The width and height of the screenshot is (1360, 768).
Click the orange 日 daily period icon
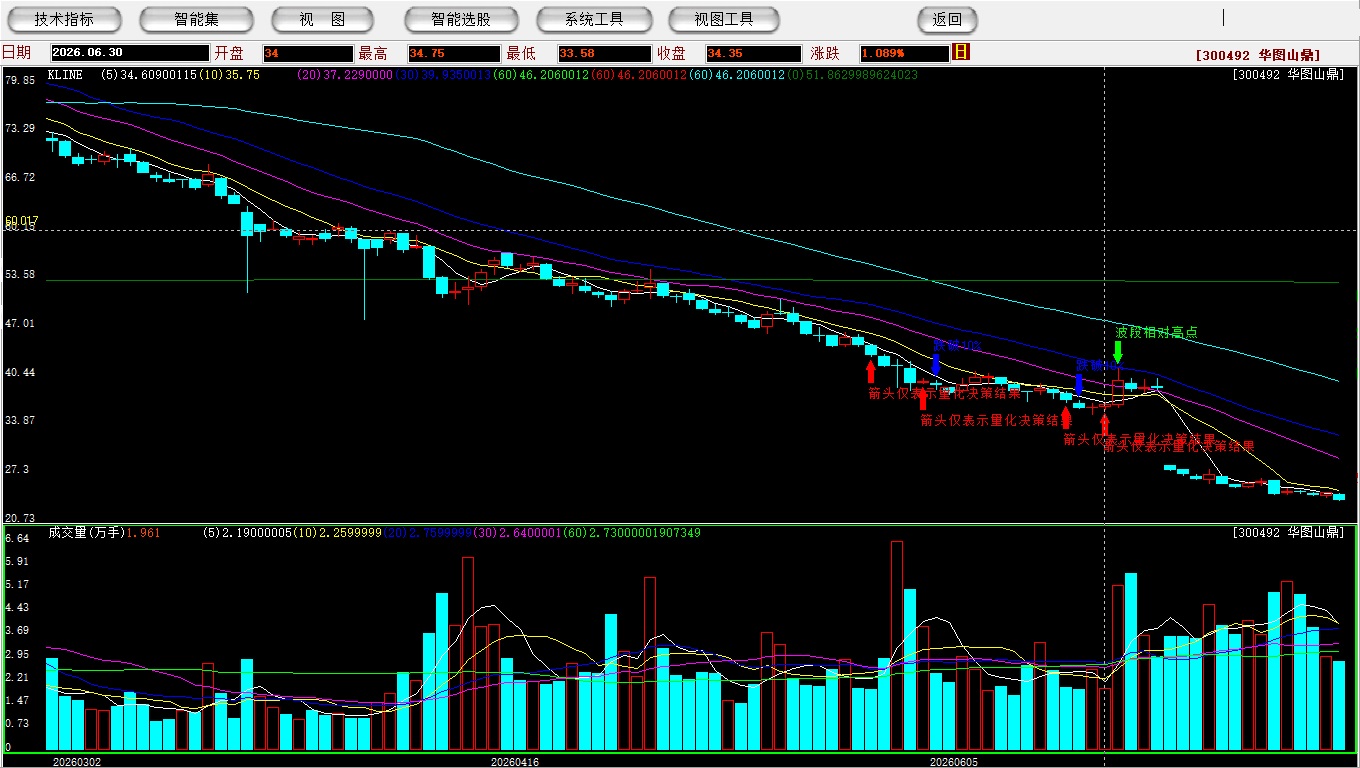[x=961, y=52]
